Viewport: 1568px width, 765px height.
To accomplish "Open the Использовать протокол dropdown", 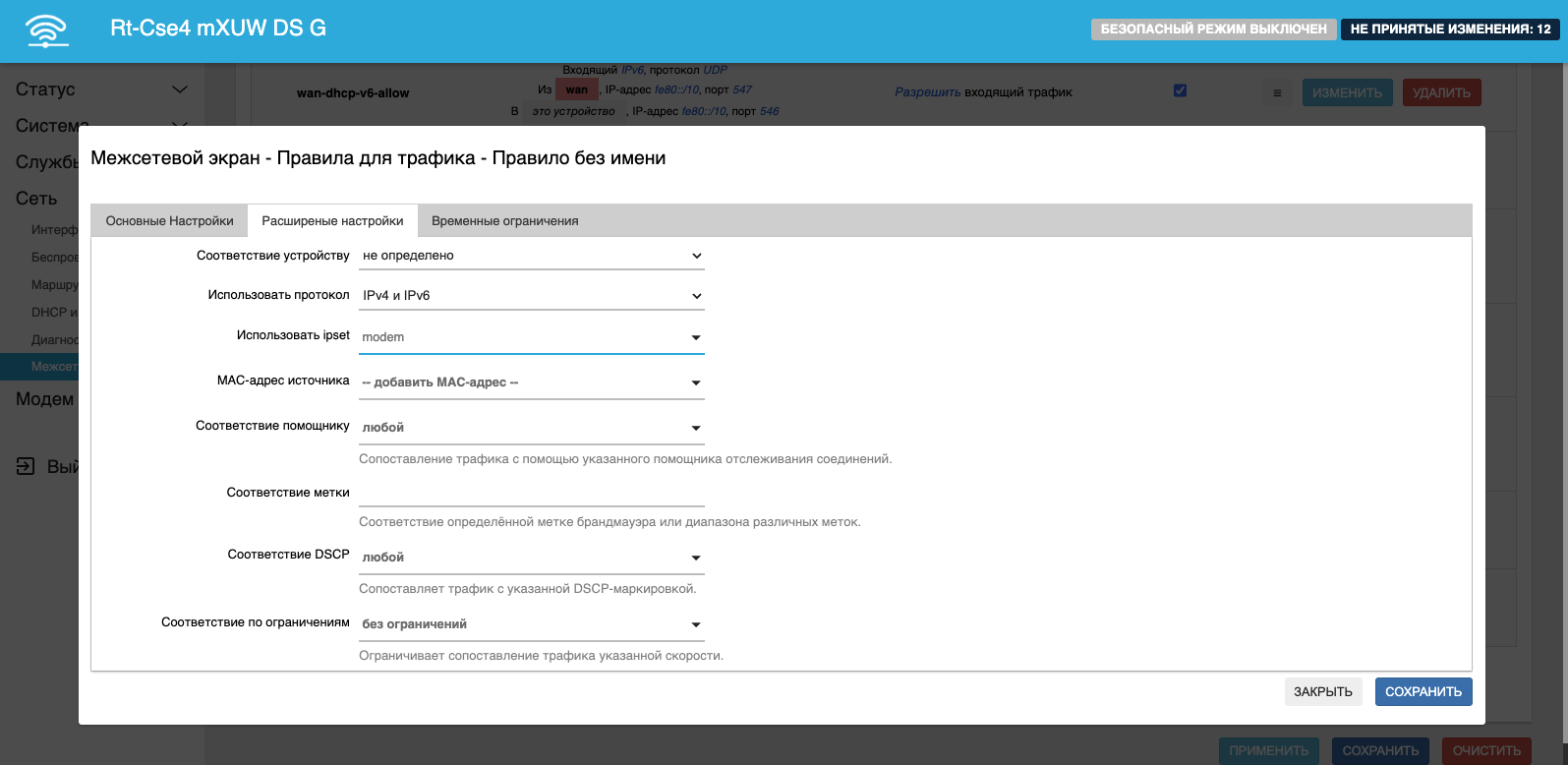I will point(531,296).
